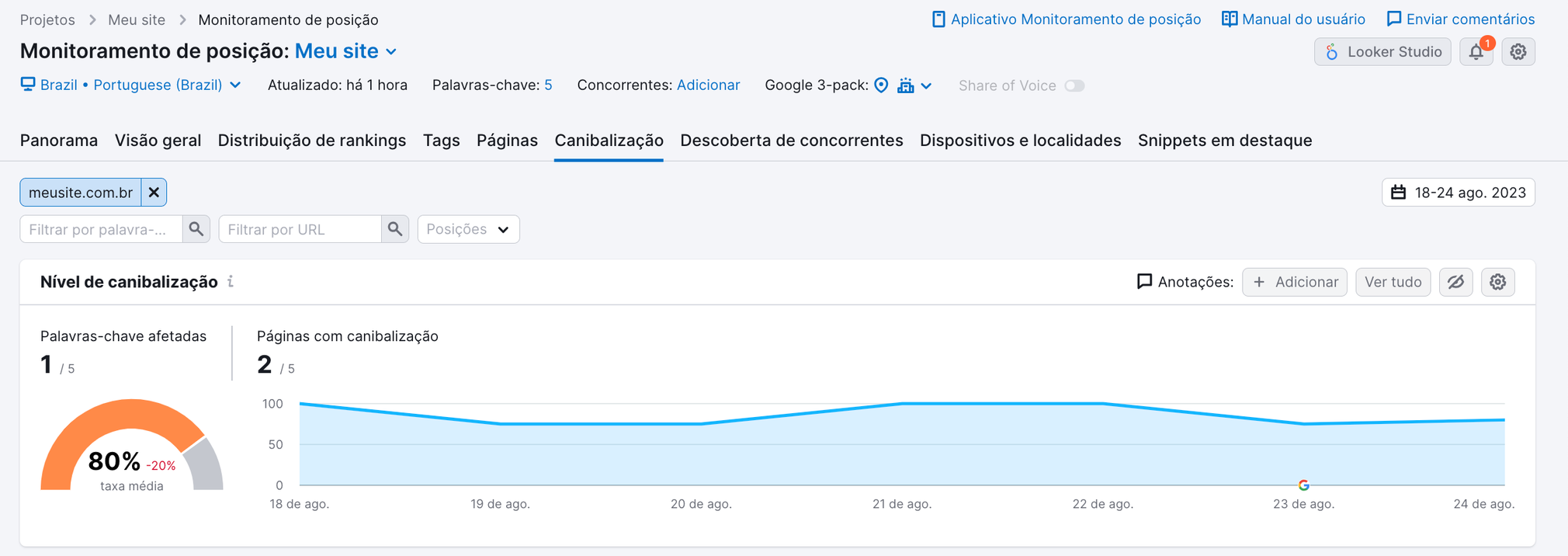
Task: Open Manual do usuário link
Action: 1293,19
